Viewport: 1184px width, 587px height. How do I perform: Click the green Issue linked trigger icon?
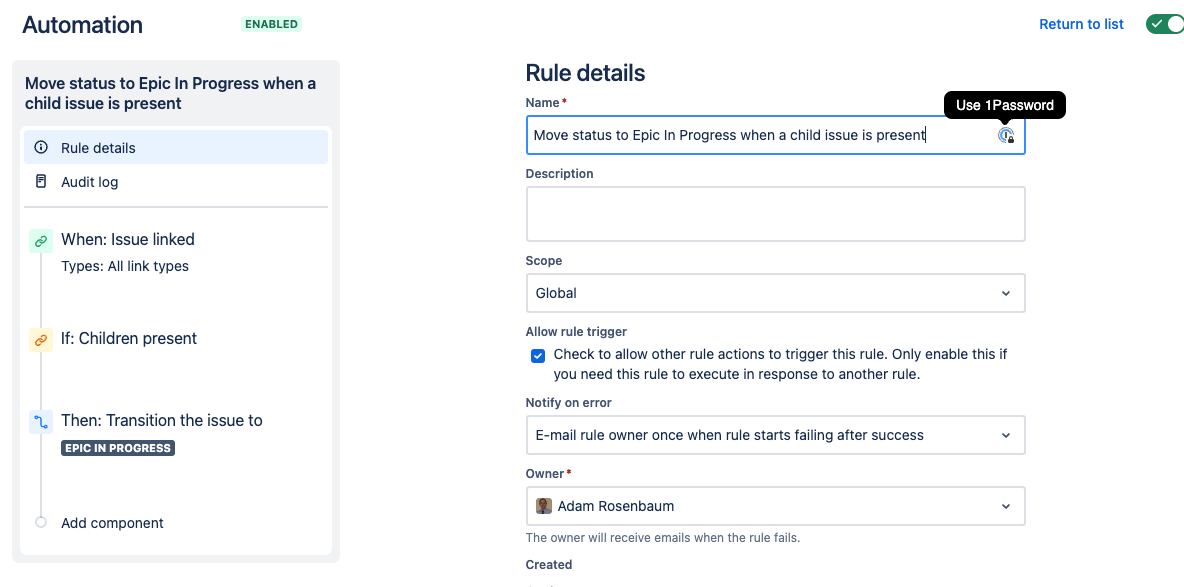[x=41, y=241]
